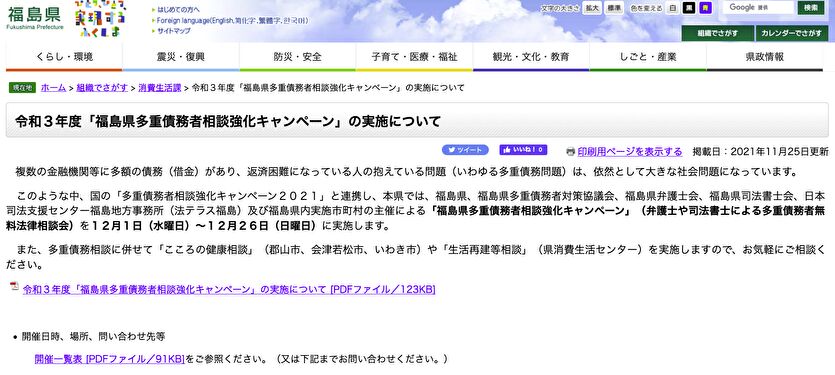Focus the Google search input field

click(x=758, y=7)
